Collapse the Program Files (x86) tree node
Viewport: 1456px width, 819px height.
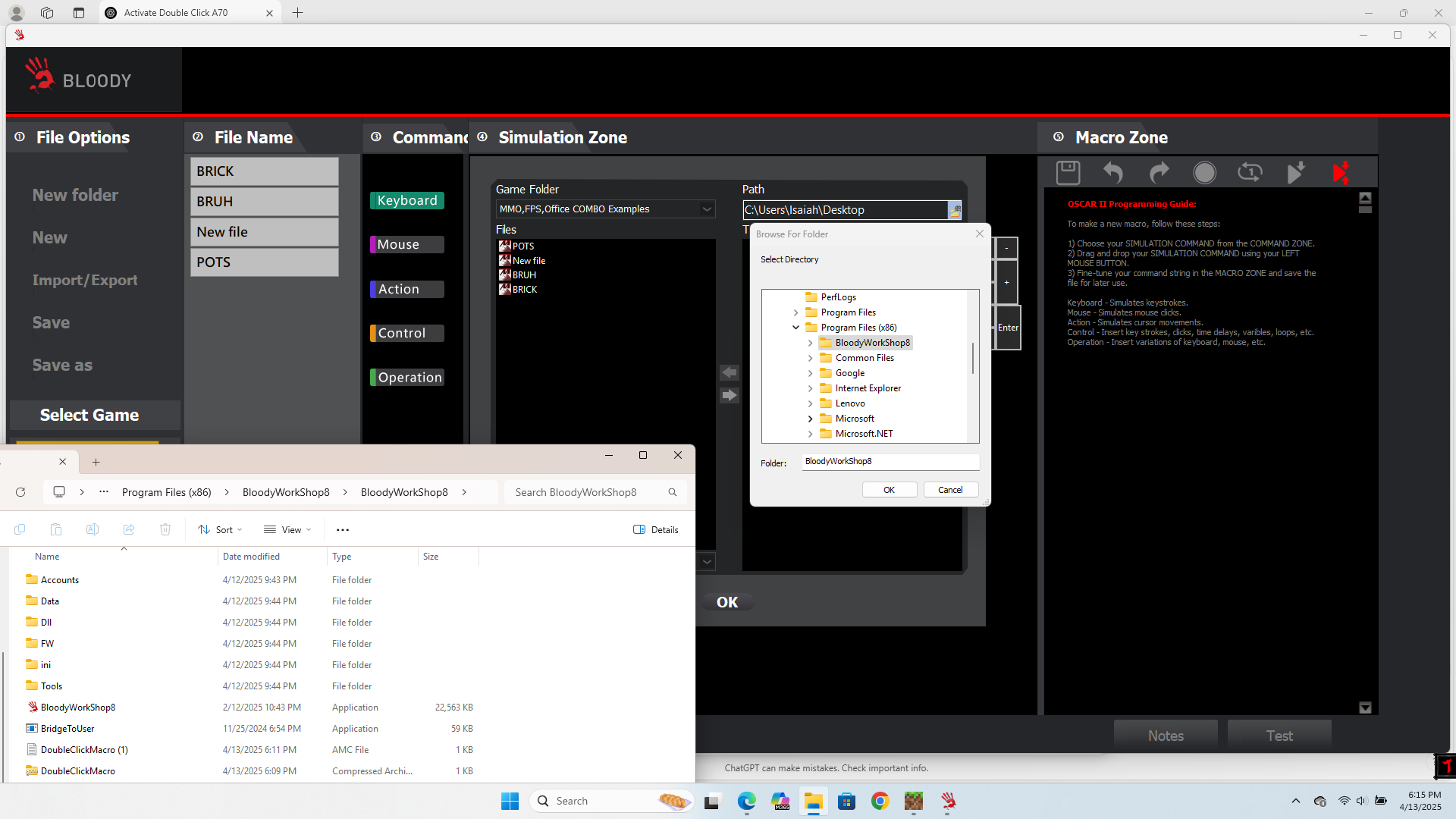[x=795, y=328]
